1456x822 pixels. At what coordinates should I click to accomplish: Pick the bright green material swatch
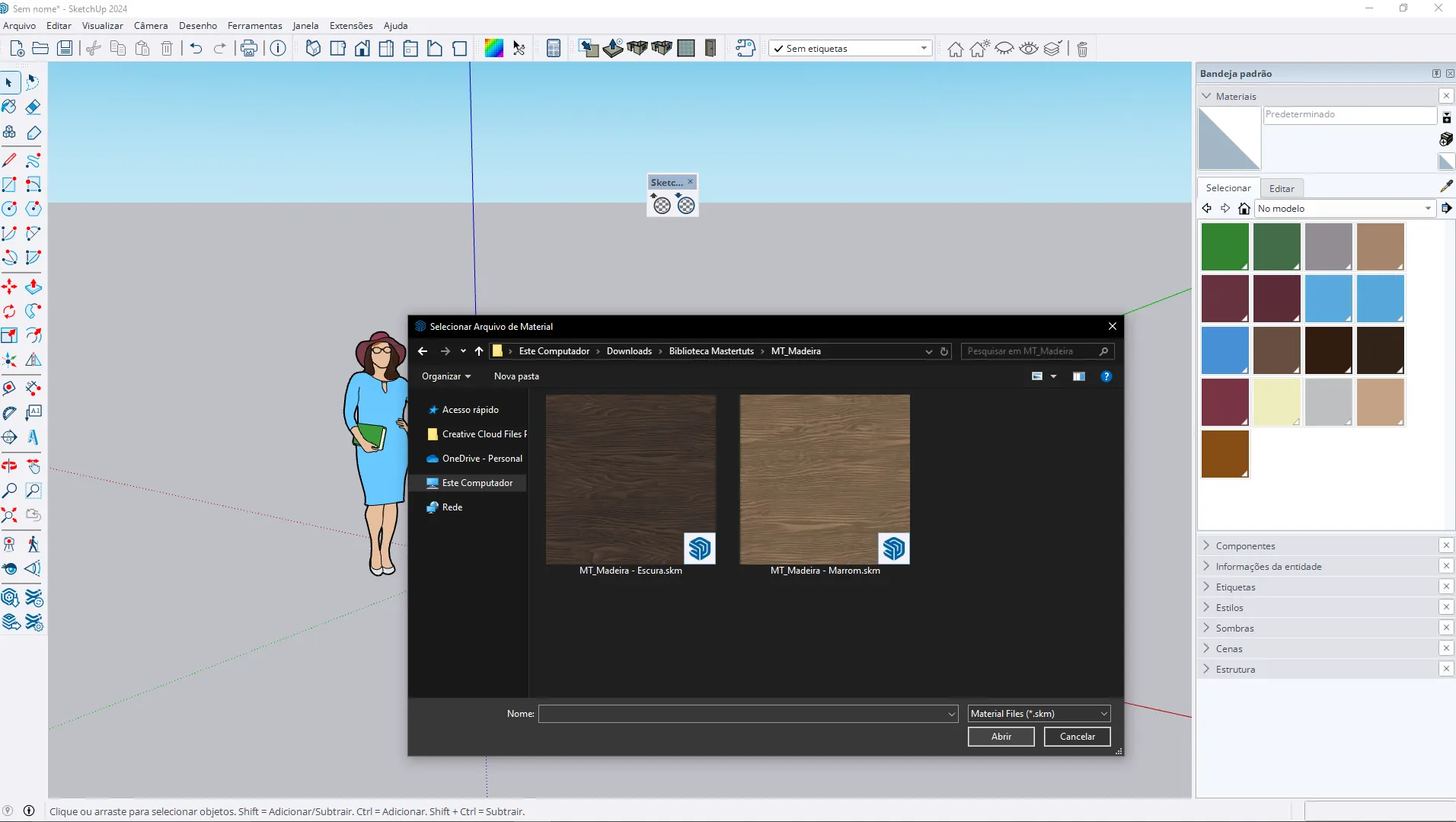click(x=1225, y=247)
